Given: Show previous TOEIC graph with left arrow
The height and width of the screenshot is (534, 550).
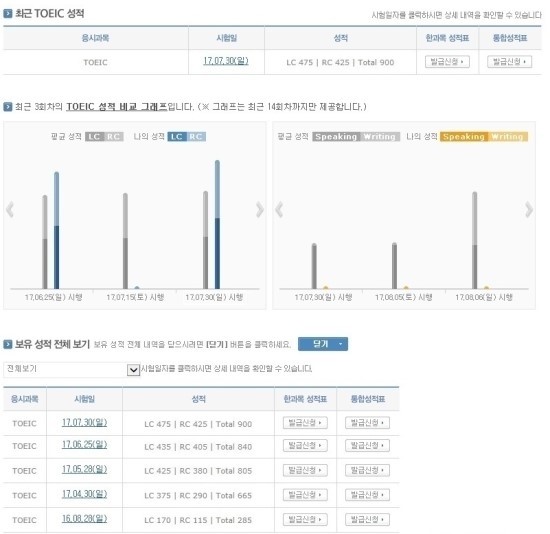Looking at the screenshot, I should [10, 209].
